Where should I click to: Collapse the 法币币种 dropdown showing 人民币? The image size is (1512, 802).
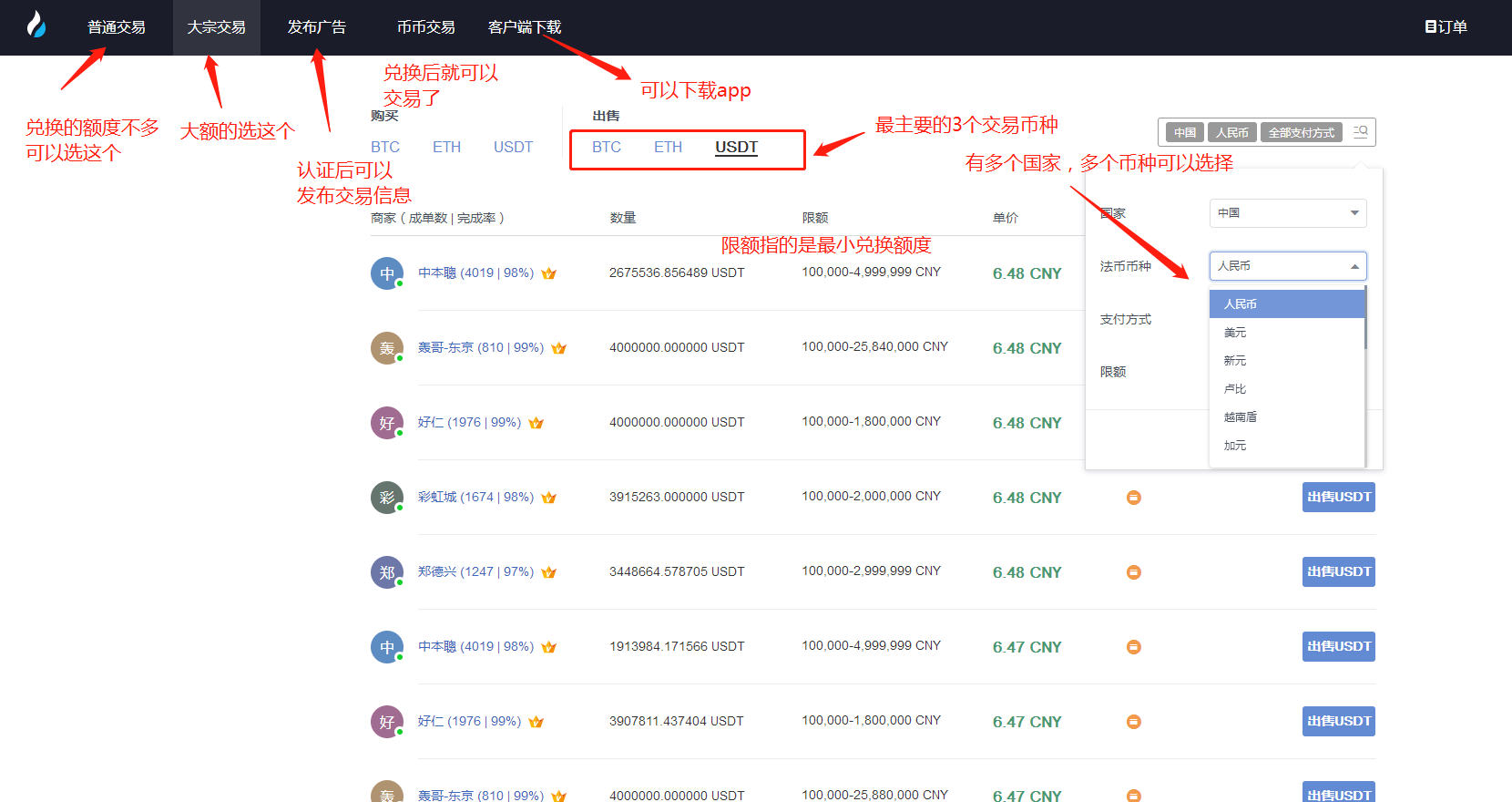1288,266
